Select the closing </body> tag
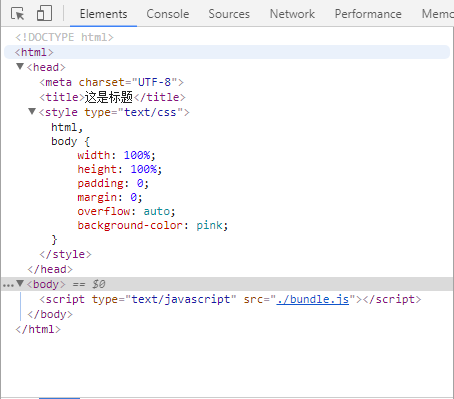This screenshot has height=399, width=454. click(x=50, y=314)
